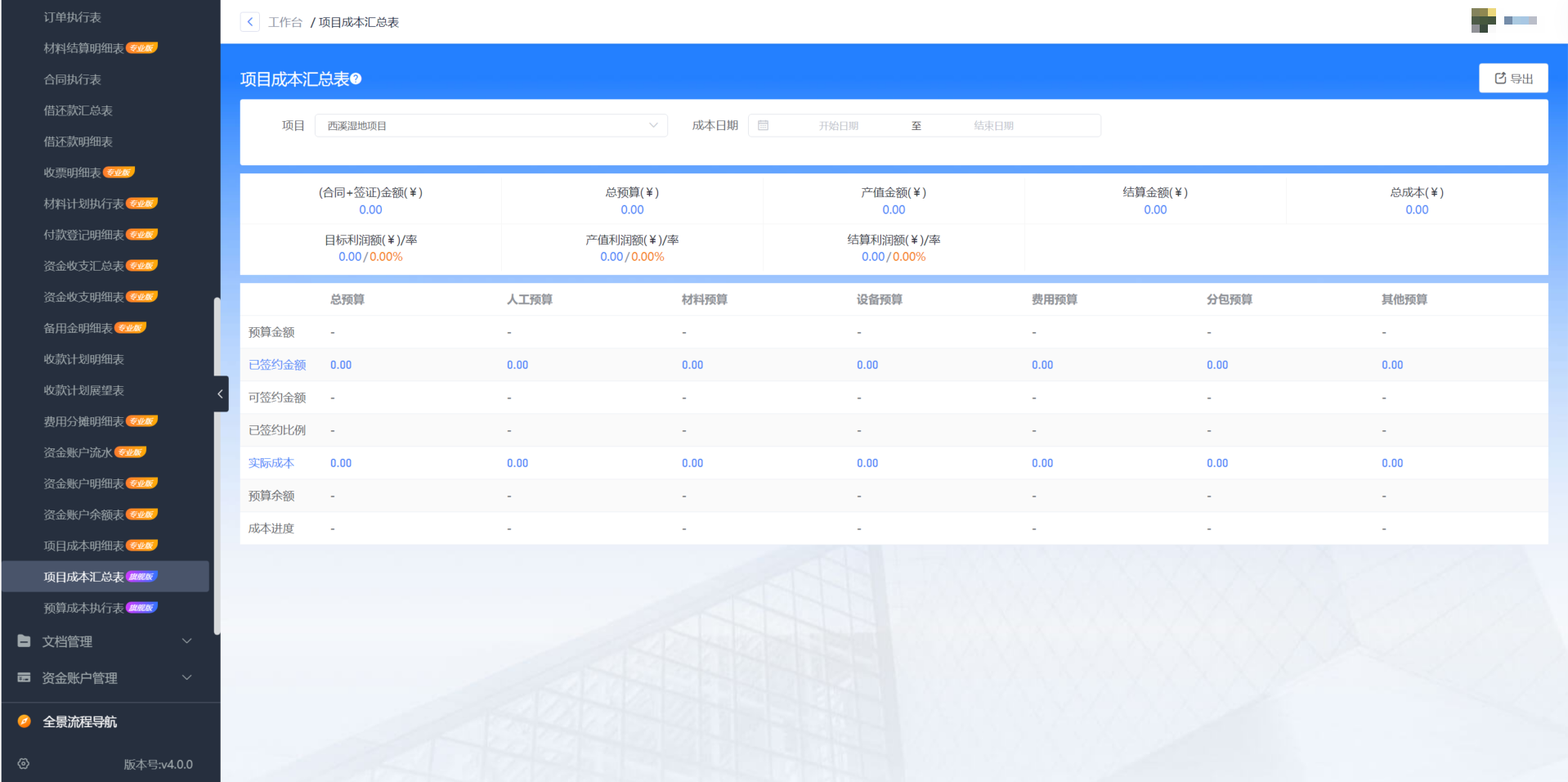Click the 全景流程导航 compass icon
1568x782 pixels.
(x=24, y=721)
